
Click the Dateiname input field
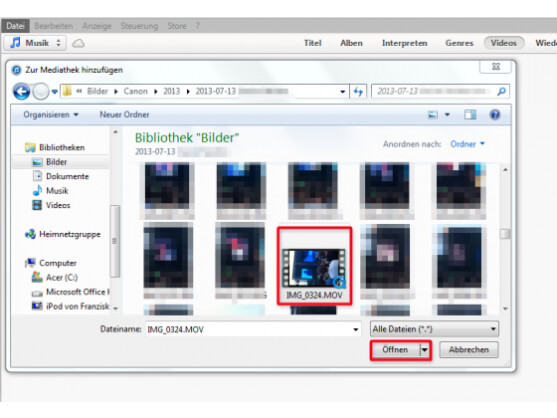click(253, 329)
